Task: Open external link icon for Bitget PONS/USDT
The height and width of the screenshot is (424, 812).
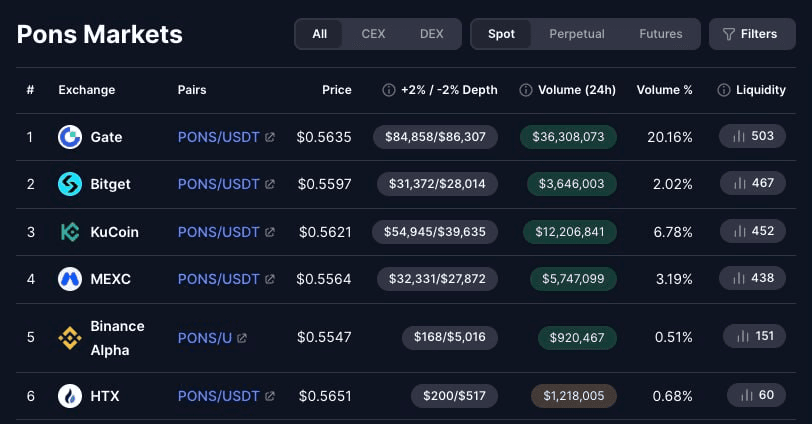Action: [270, 184]
